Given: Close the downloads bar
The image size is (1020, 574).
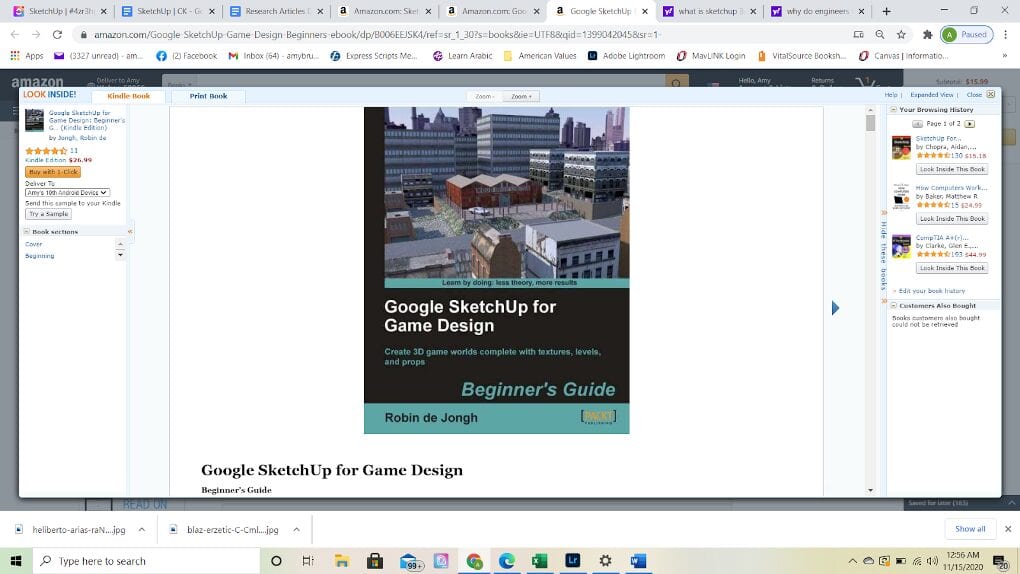Looking at the screenshot, I should tap(1008, 529).
